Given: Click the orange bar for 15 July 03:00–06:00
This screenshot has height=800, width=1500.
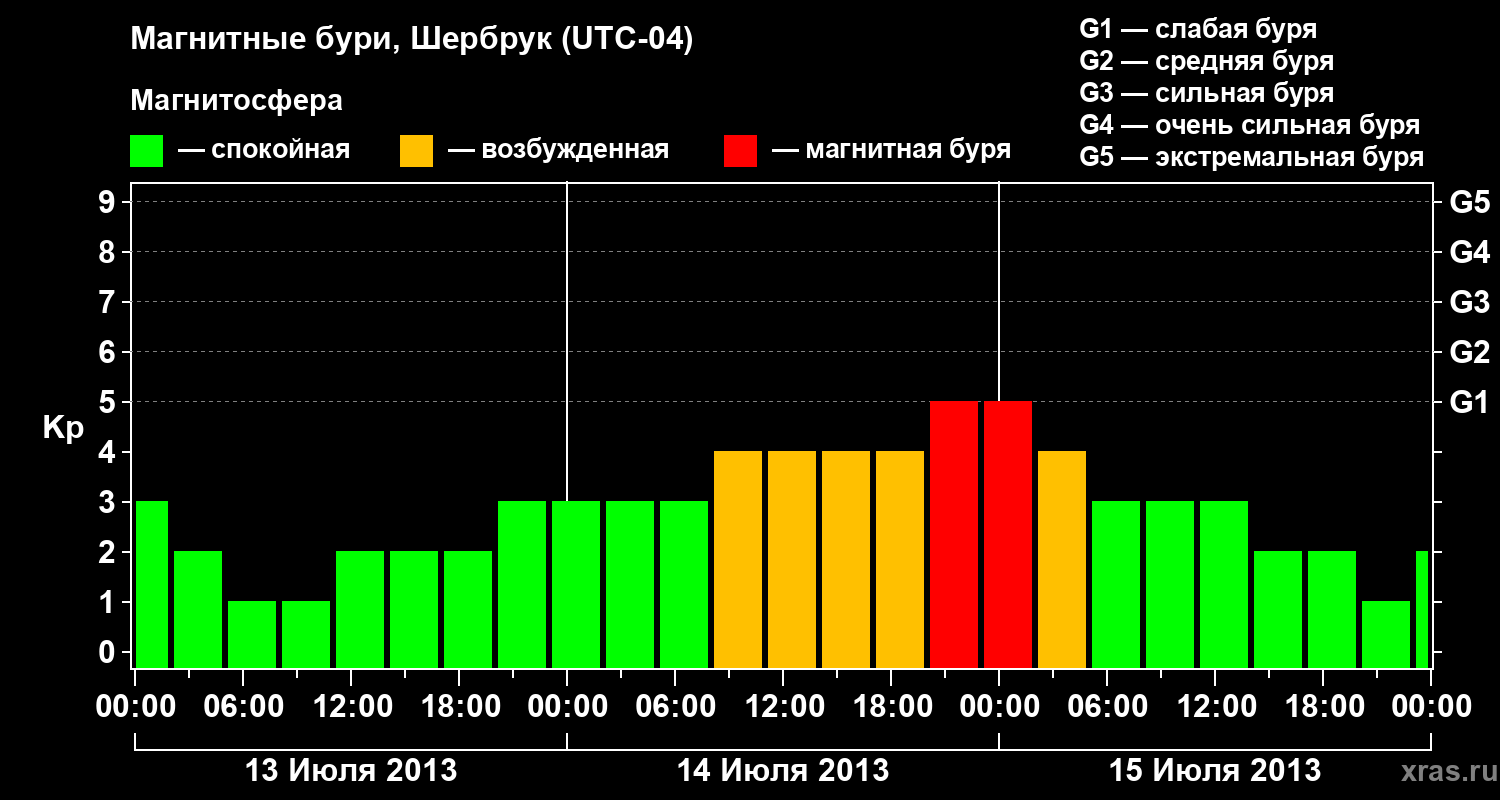Looking at the screenshot, I should [1062, 559].
